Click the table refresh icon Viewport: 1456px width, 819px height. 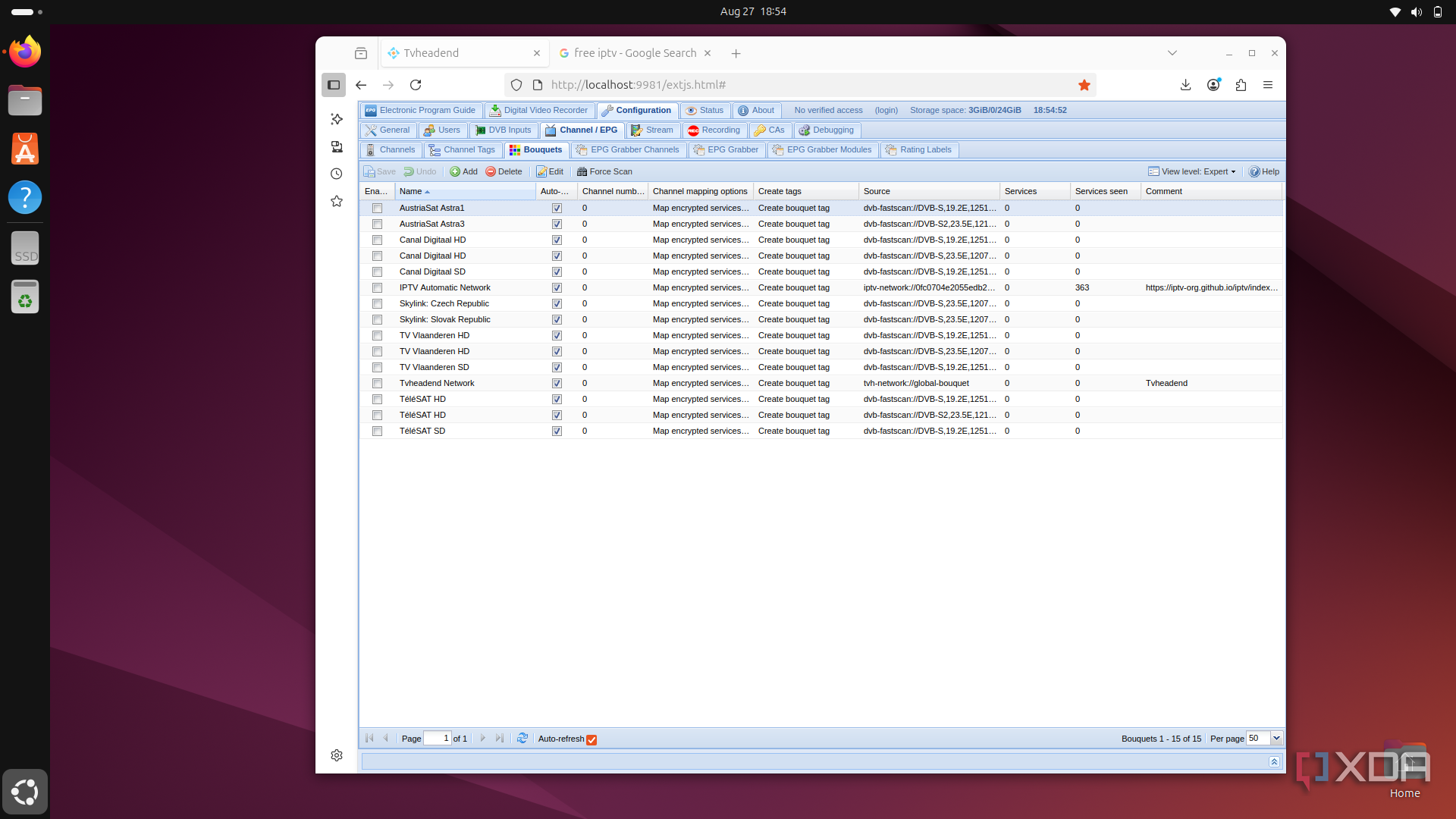[522, 739]
